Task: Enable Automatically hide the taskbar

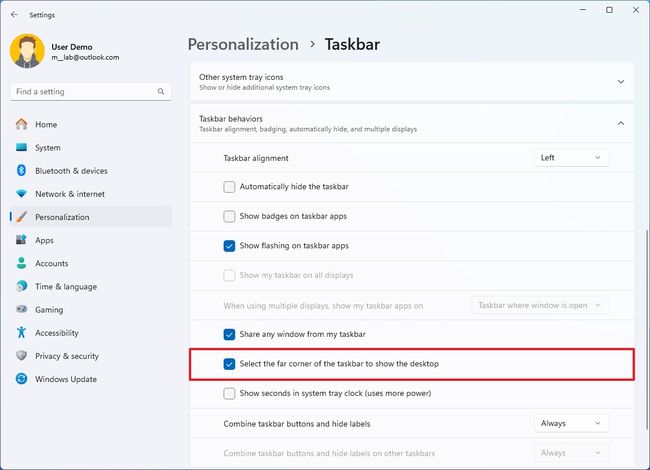Action: (230, 187)
